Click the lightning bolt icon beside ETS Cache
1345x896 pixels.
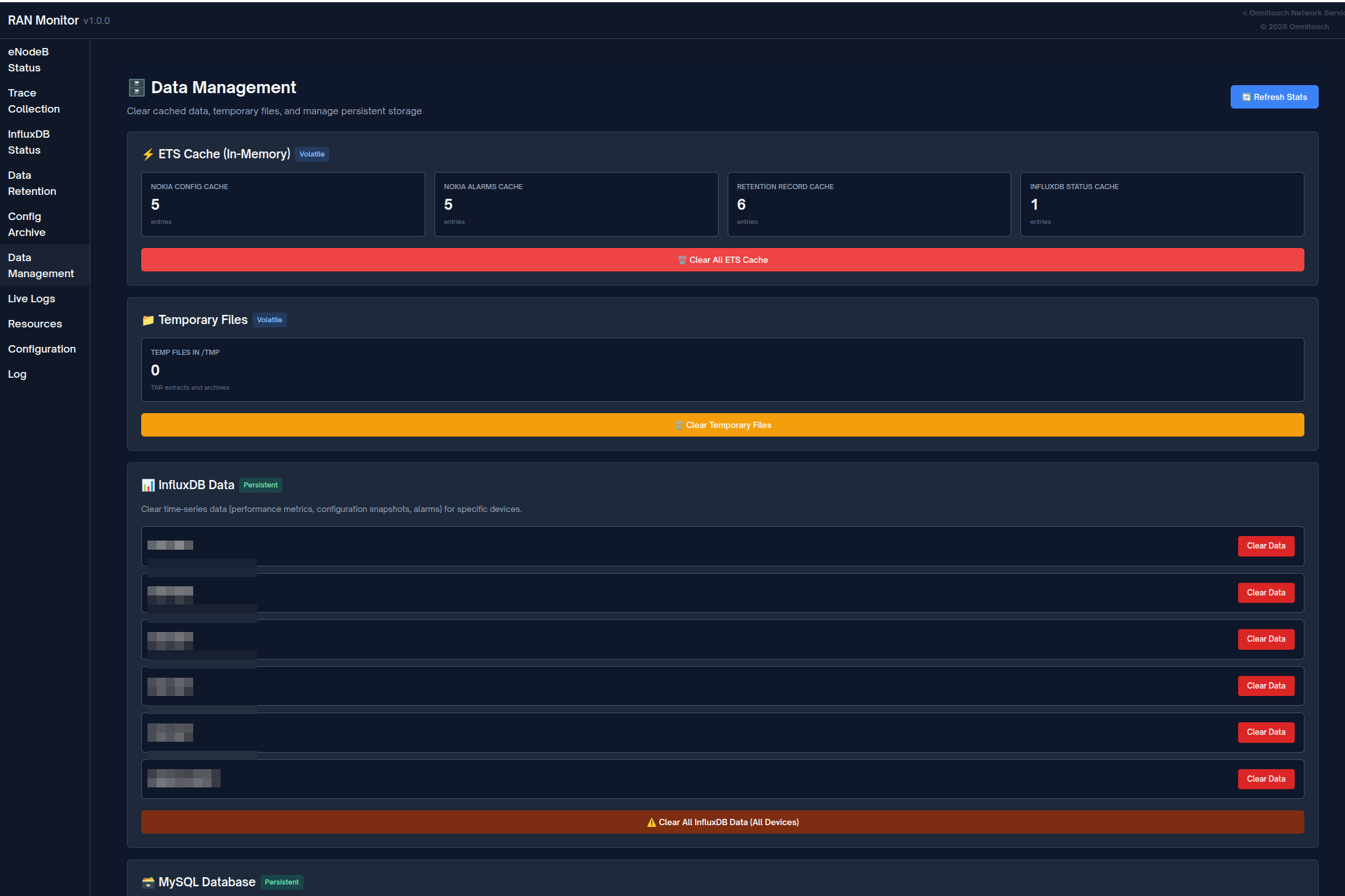[x=148, y=154]
